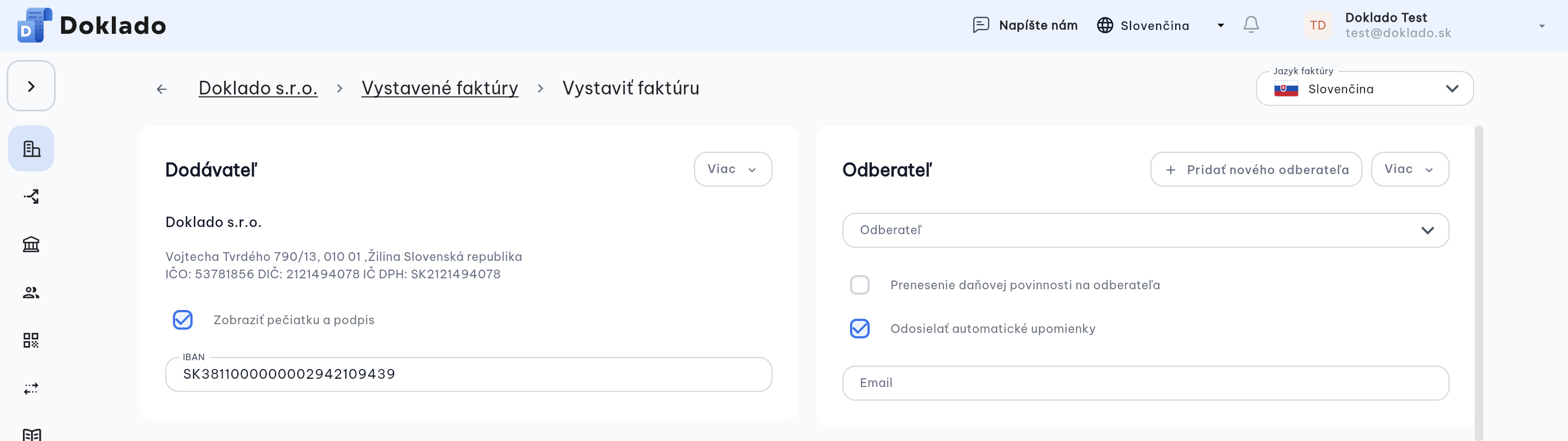Open the Viac menu in Dodávateľ card
The height and width of the screenshot is (441, 1568).
pos(733,169)
